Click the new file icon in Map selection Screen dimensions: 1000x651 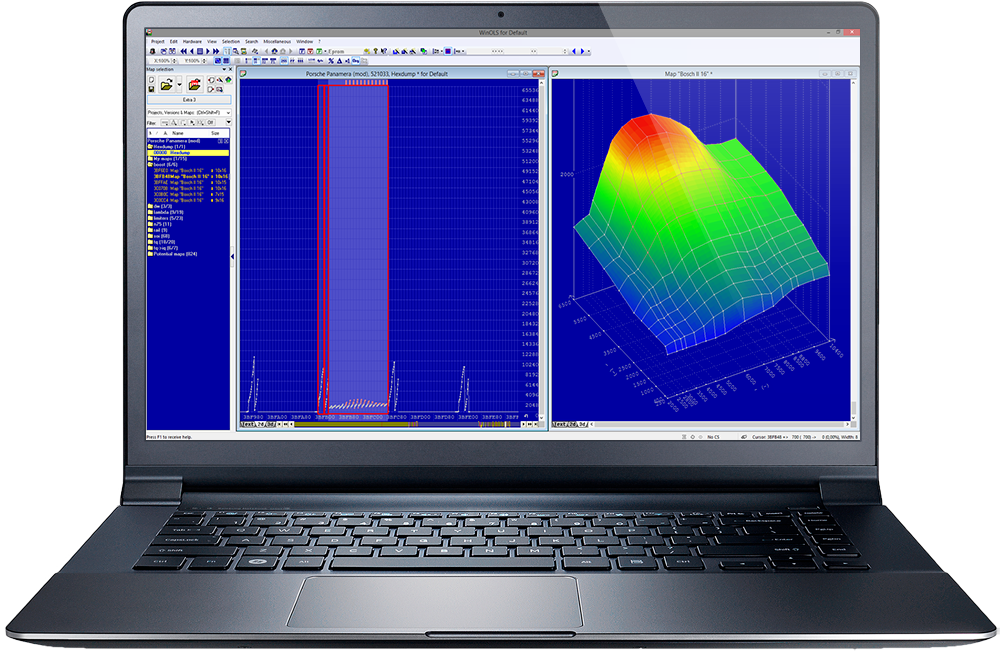click(151, 79)
